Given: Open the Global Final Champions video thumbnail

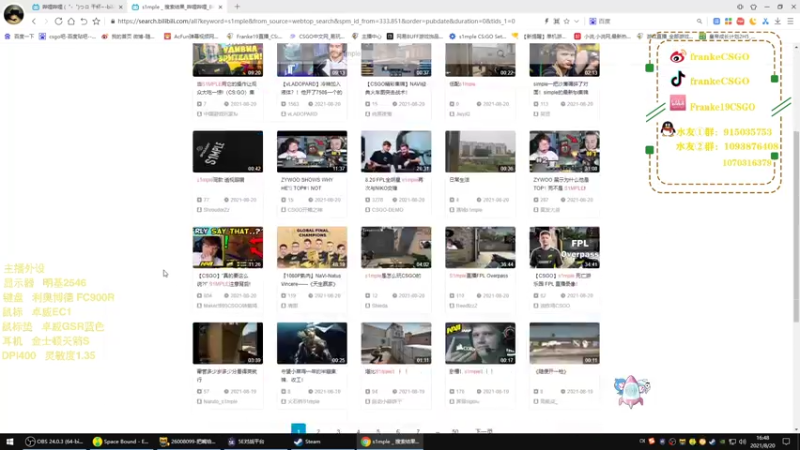Looking at the screenshot, I should click(312, 247).
